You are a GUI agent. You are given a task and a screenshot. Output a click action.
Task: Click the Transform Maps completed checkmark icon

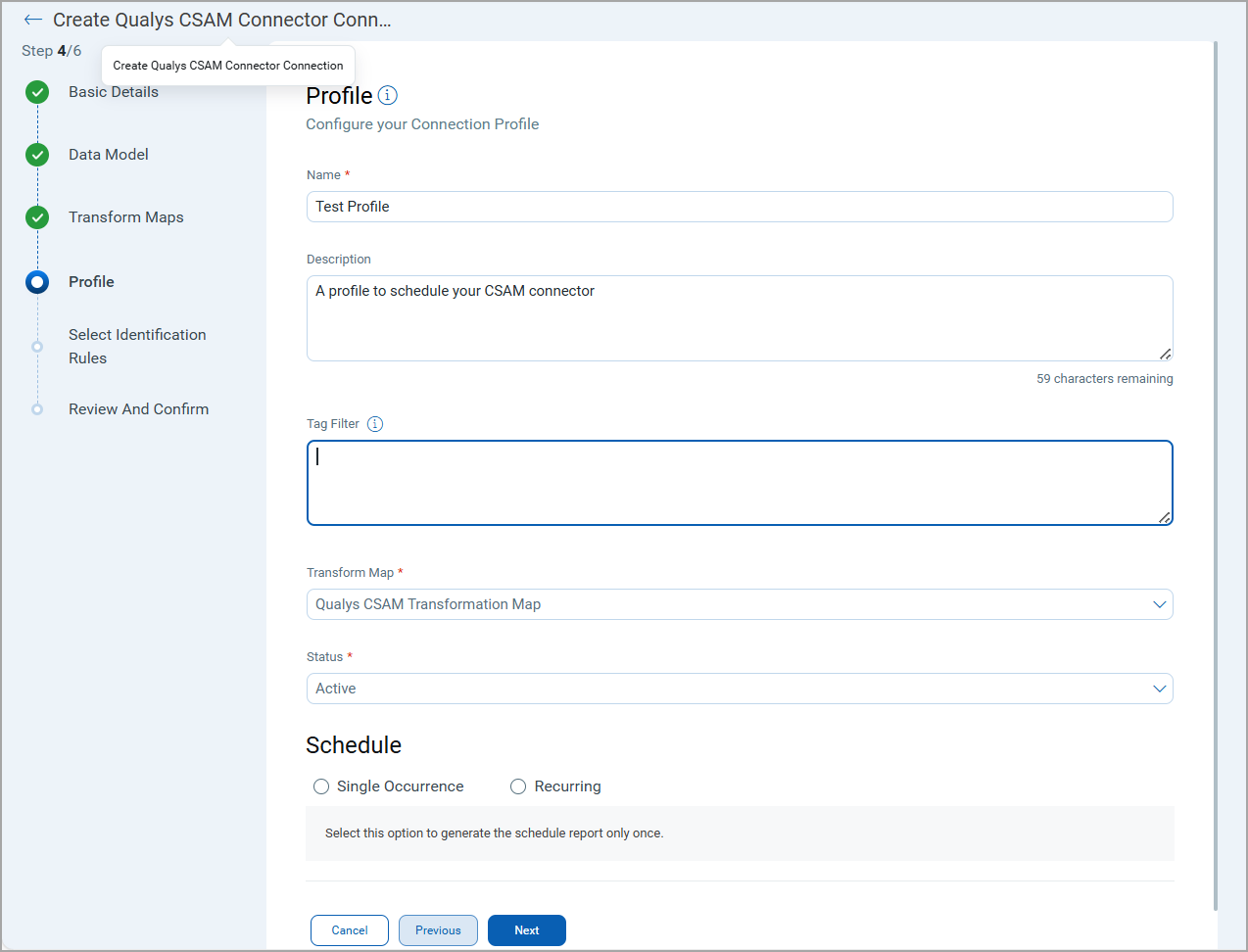point(37,217)
